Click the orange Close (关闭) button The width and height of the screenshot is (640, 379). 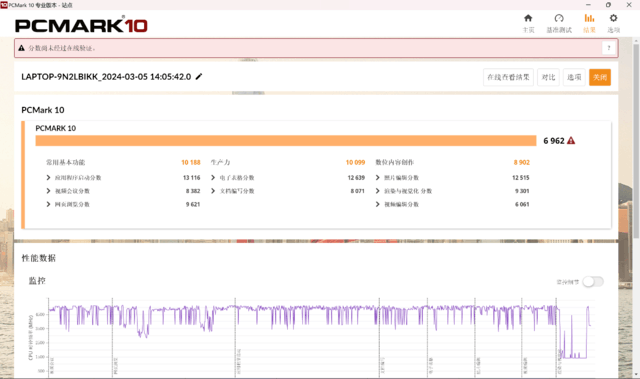(600, 77)
